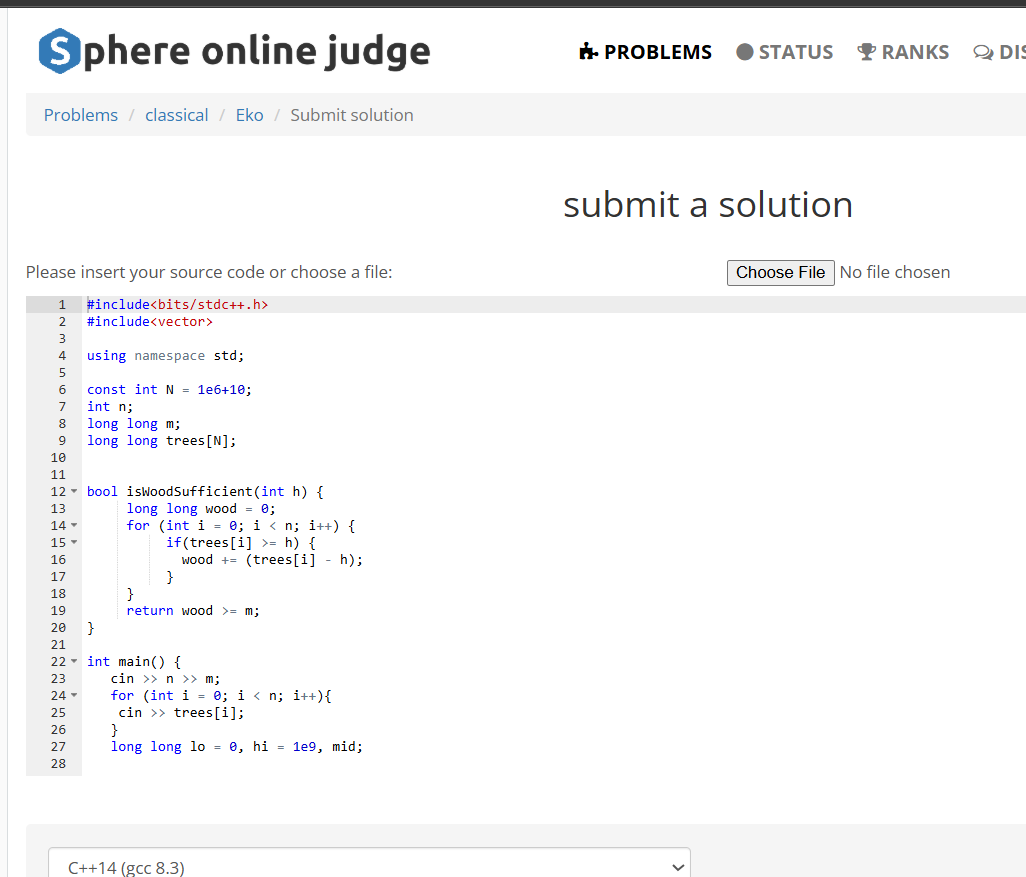Click the circle icon beside STATUS
Image resolution: width=1026 pixels, height=877 pixels.
click(745, 52)
